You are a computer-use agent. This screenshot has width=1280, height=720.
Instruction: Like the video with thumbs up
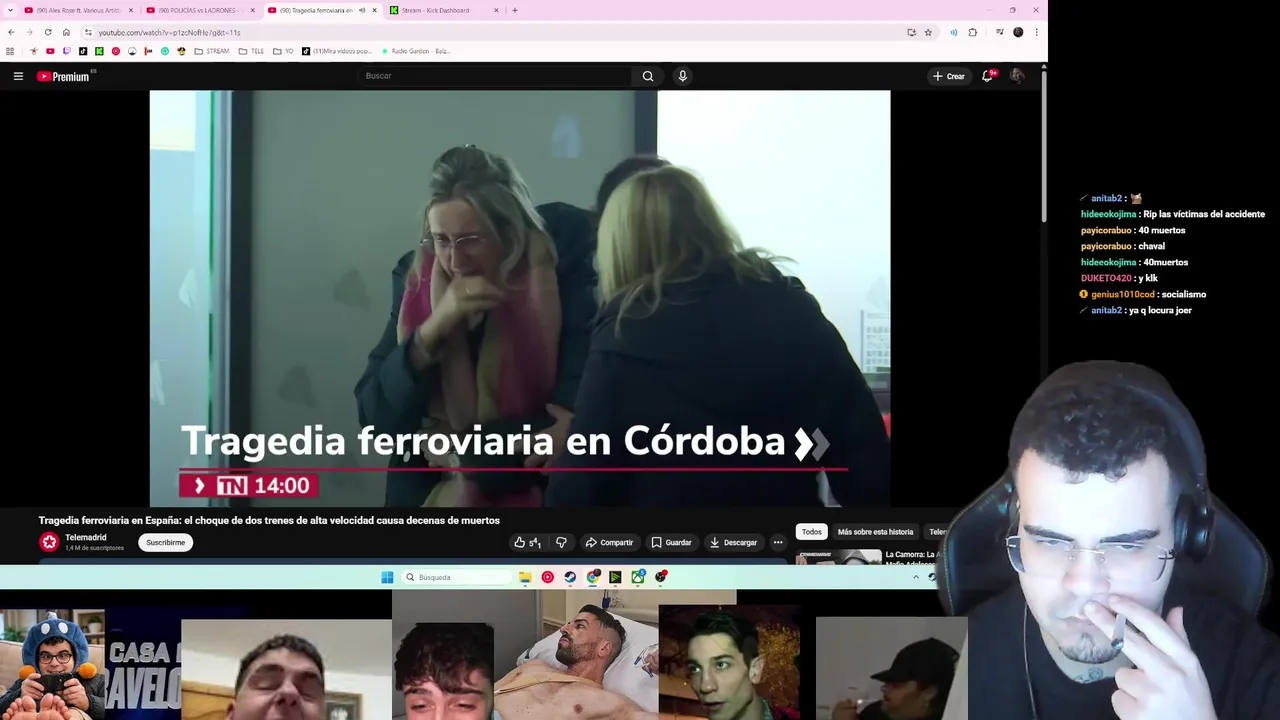click(x=527, y=542)
